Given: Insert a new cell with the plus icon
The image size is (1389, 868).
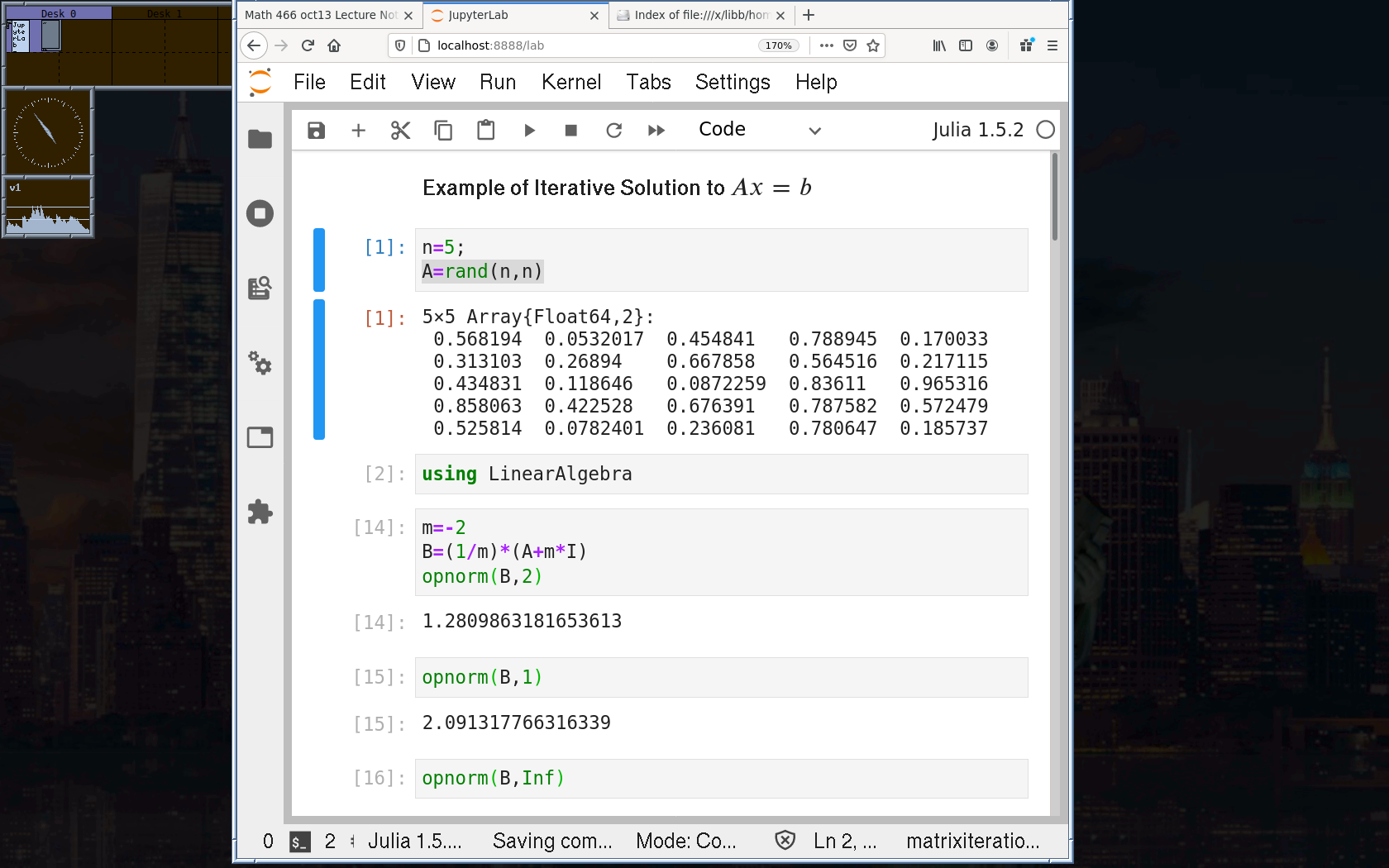Looking at the screenshot, I should pyautogui.click(x=358, y=131).
